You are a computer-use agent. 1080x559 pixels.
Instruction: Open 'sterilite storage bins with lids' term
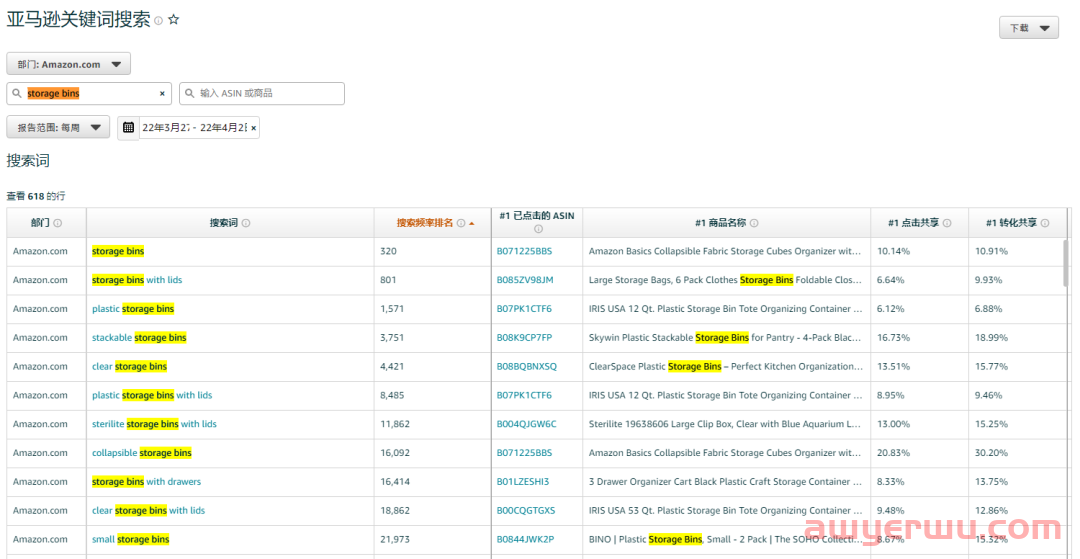(x=154, y=424)
